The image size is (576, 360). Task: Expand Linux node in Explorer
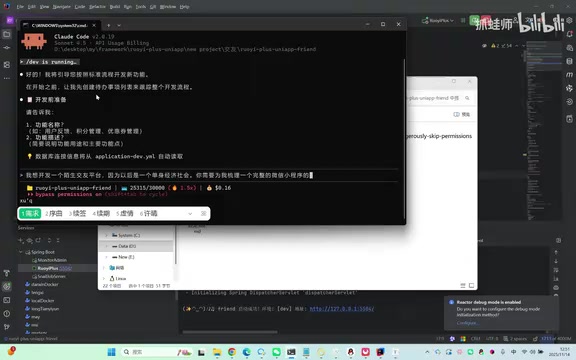(104, 278)
